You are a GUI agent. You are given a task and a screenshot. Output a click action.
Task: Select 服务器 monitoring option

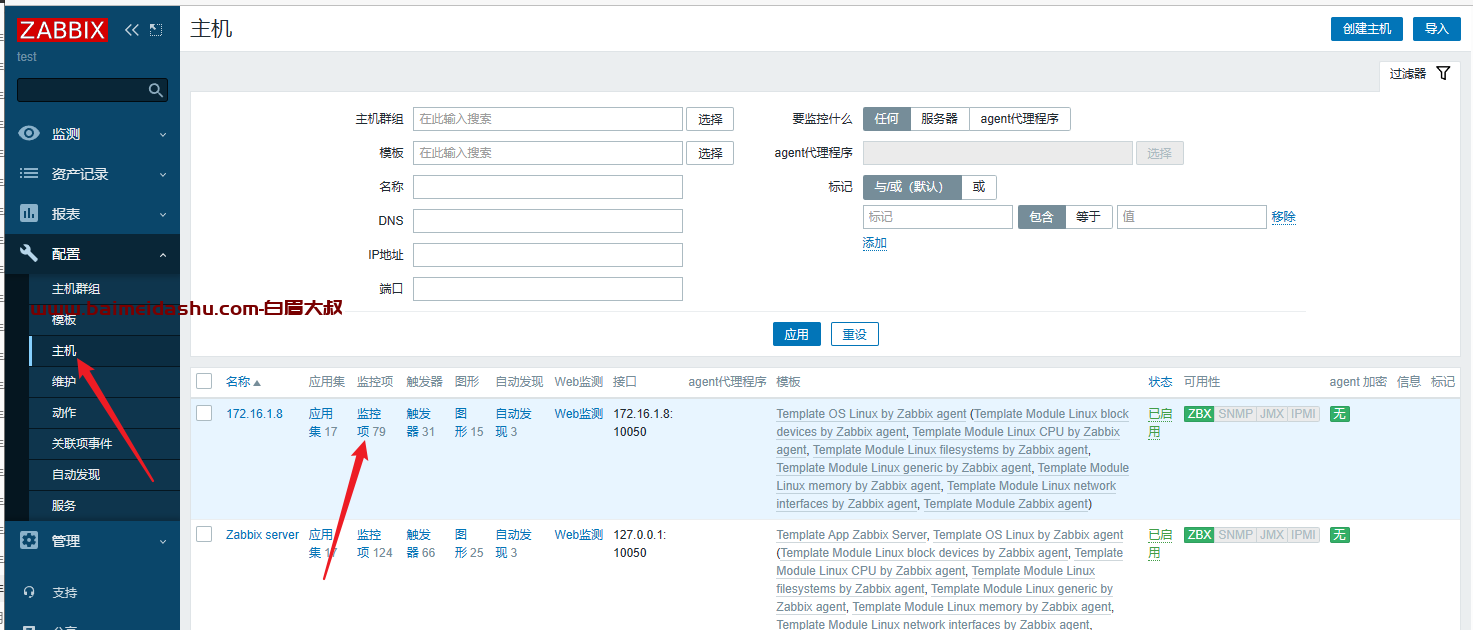[x=940, y=119]
